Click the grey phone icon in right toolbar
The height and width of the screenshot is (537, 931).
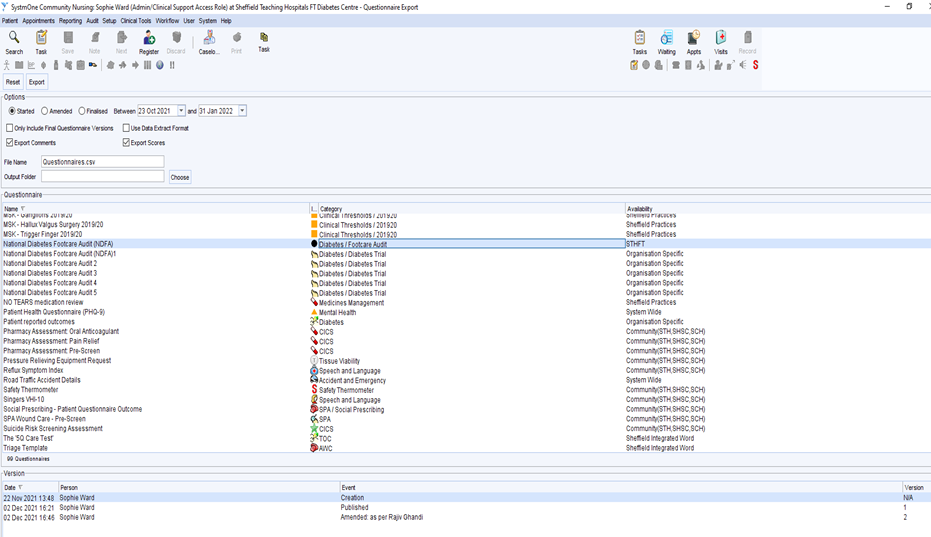pos(676,65)
